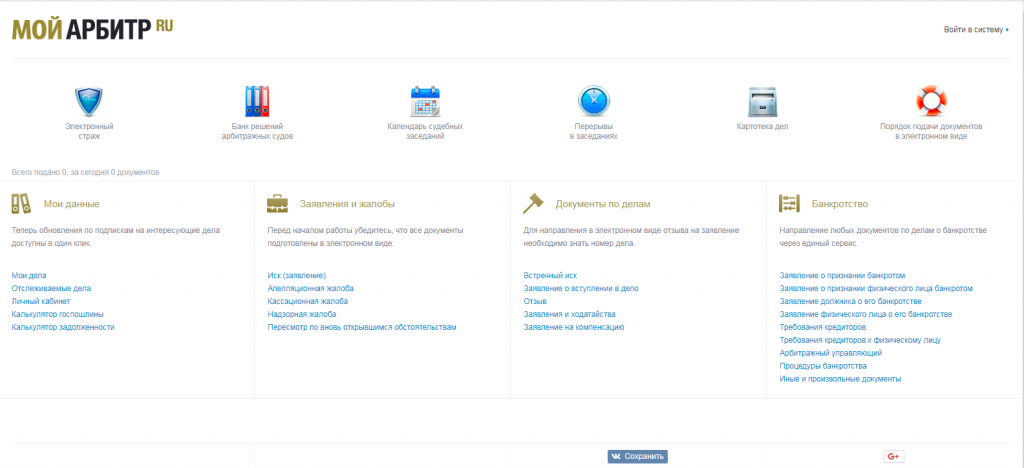This screenshot has height=468, width=1024.
Task: Click the МойАрбитр.ru logo
Action: (x=93, y=29)
